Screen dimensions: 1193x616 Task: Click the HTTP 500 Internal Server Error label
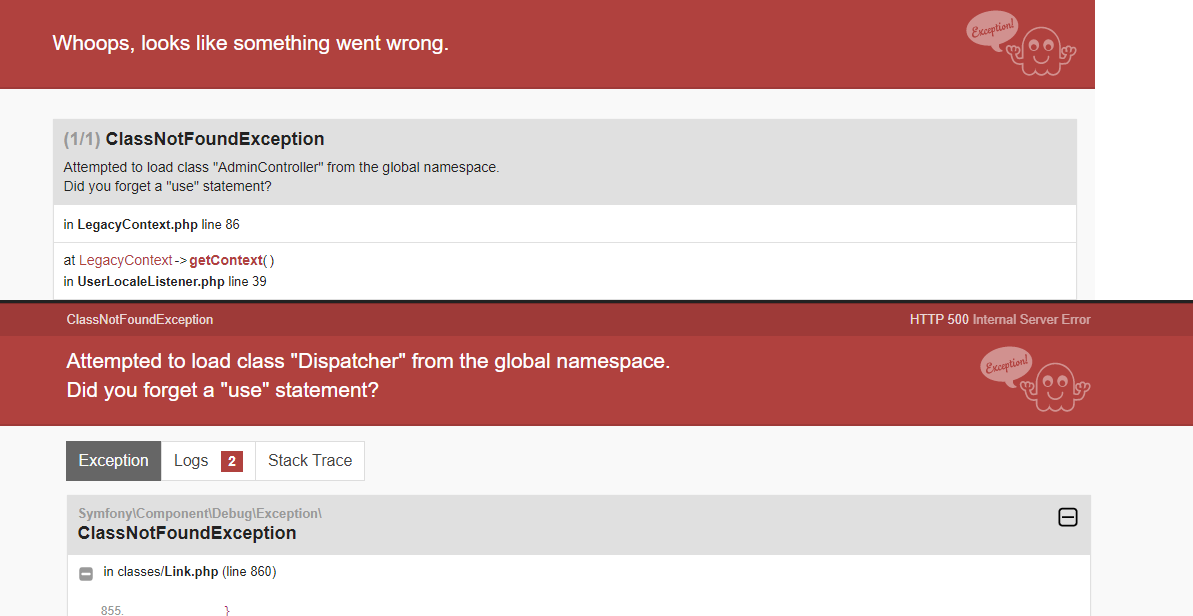pyautogui.click(x=1000, y=319)
